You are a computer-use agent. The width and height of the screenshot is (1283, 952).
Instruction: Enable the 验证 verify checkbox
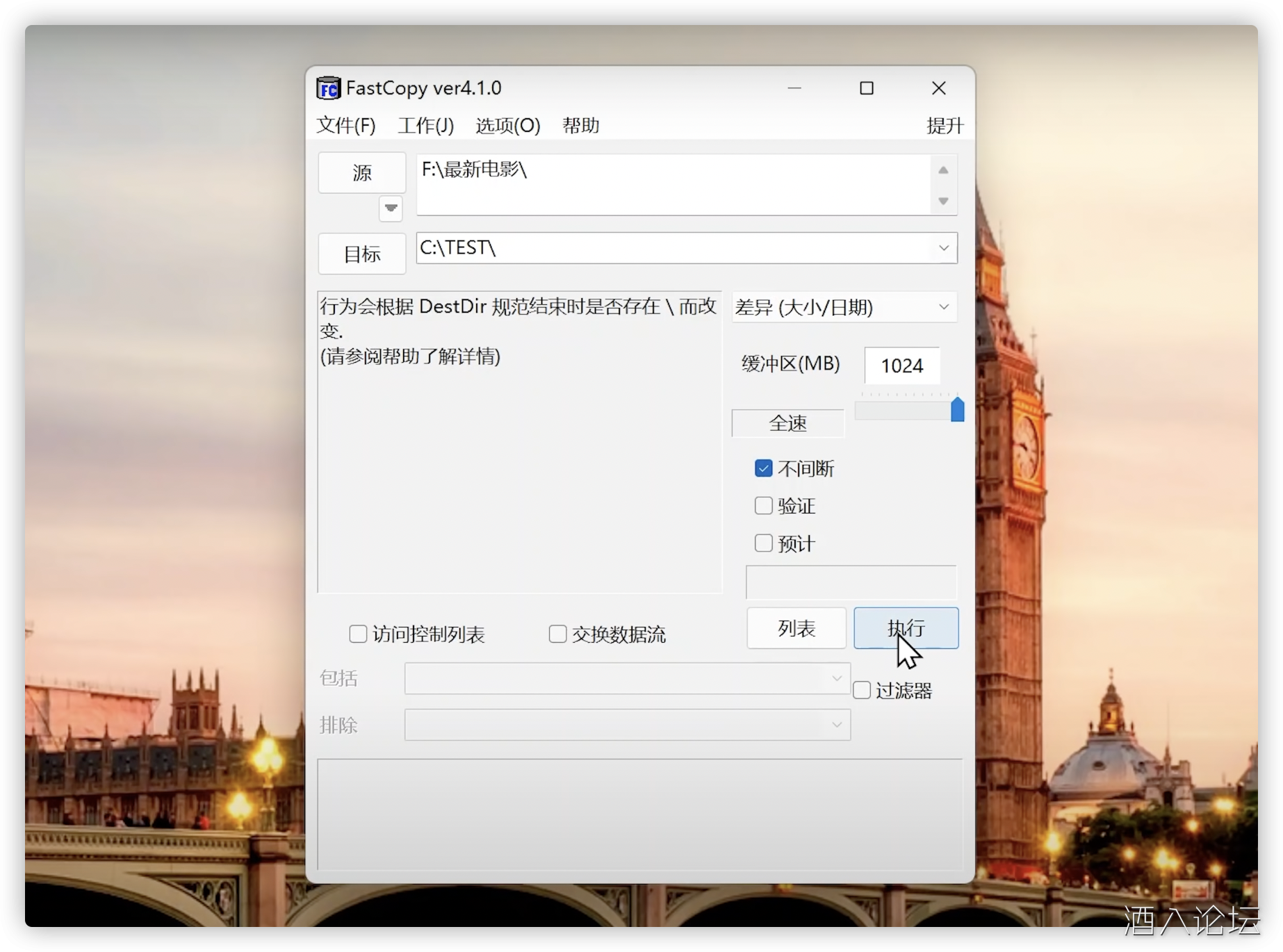click(x=763, y=506)
